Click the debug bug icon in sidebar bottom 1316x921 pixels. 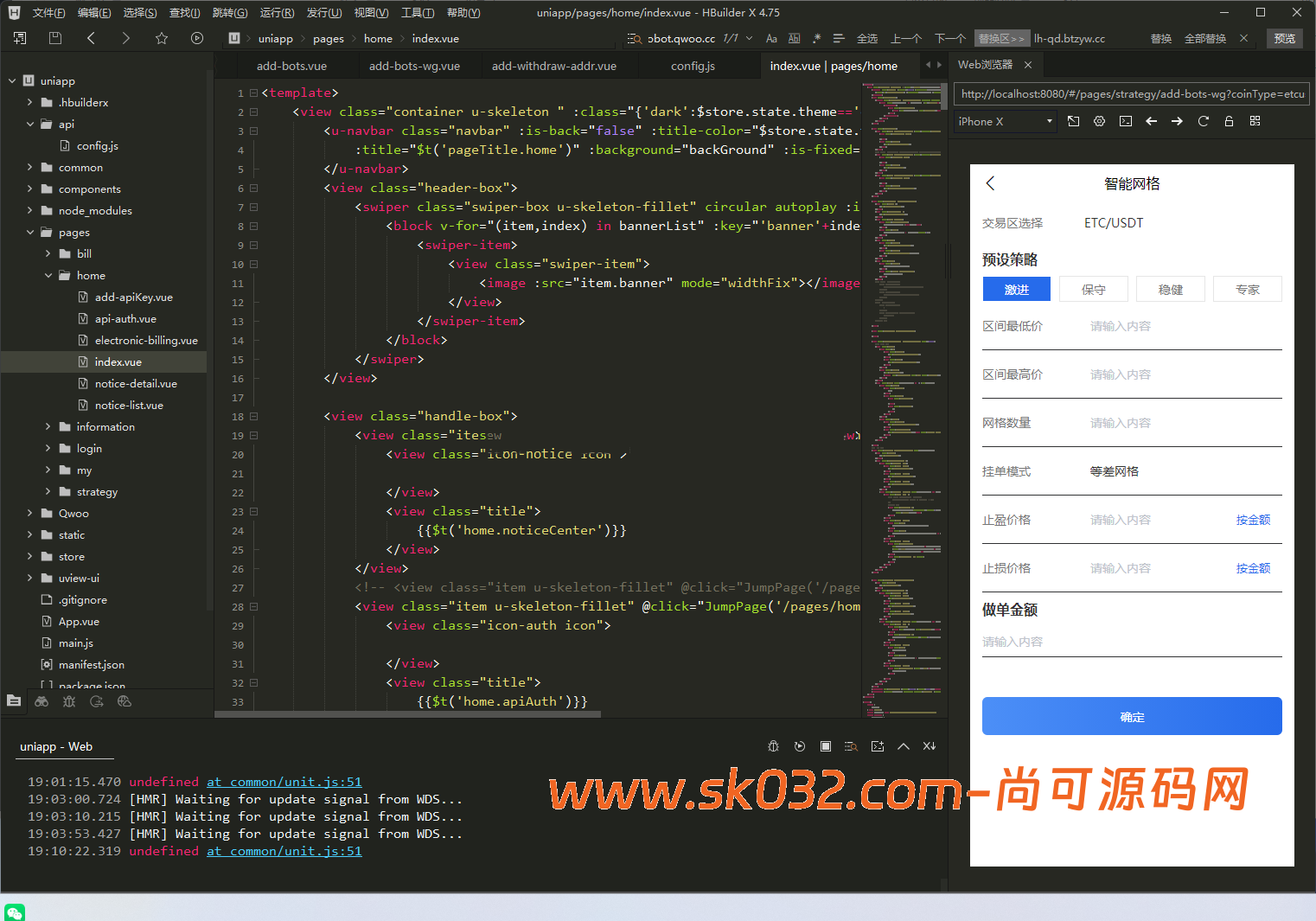click(69, 701)
